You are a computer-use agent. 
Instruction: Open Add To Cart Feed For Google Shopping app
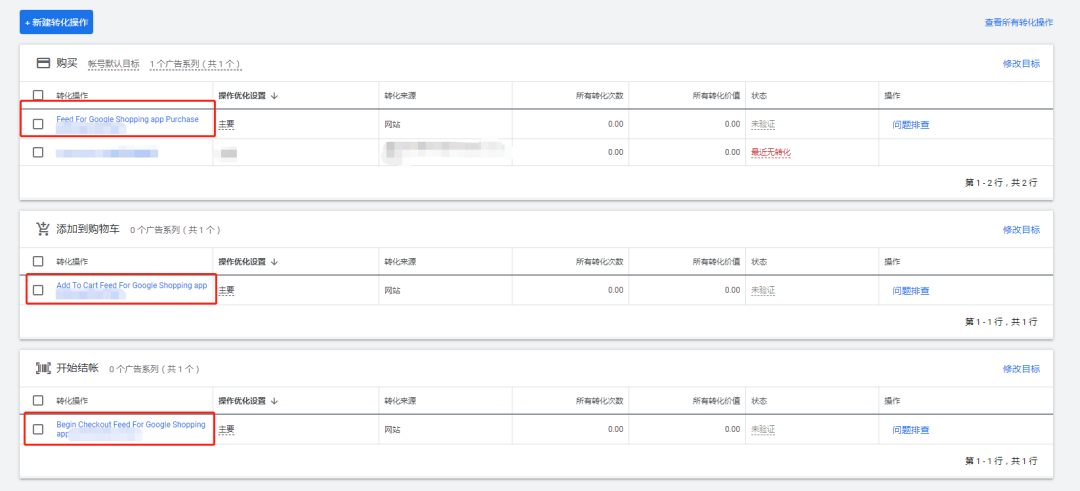[x=132, y=285]
